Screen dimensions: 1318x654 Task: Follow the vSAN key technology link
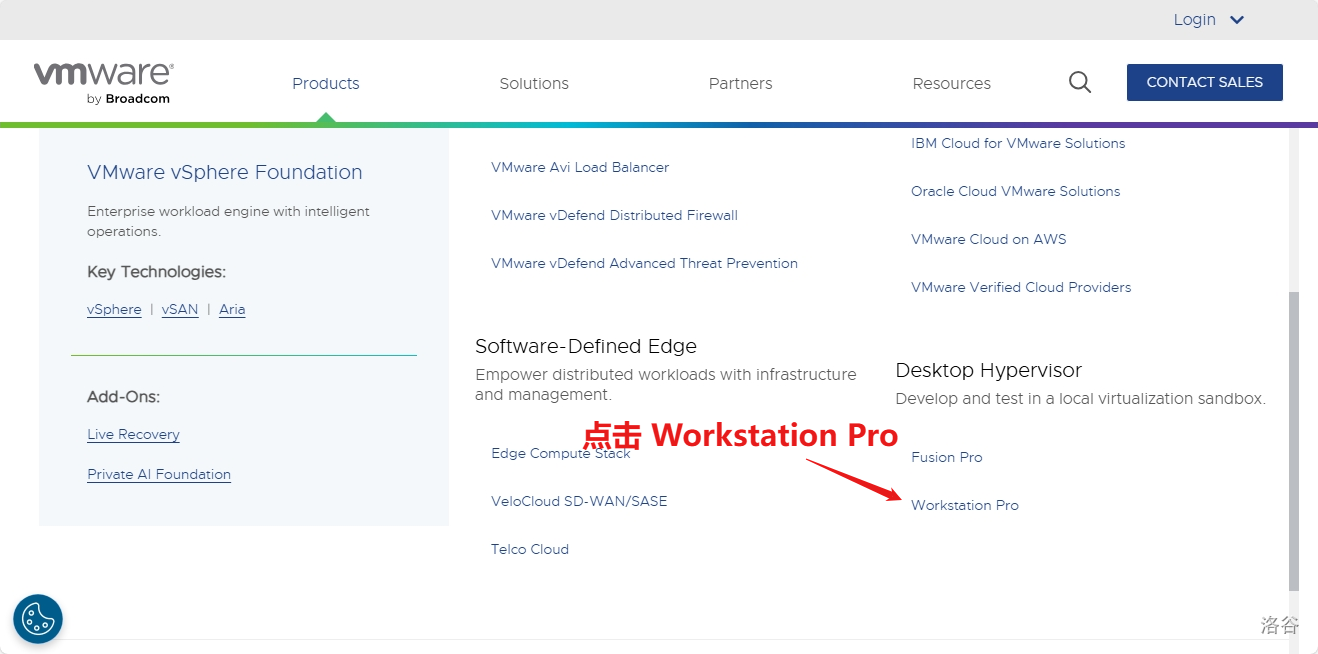point(180,309)
